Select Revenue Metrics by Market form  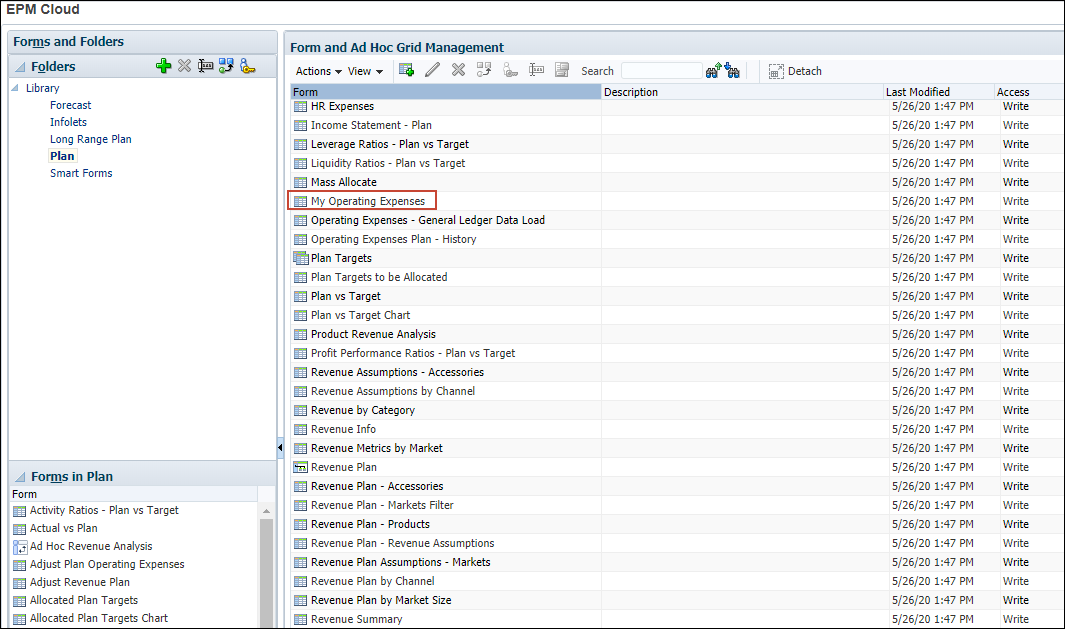pyautogui.click(x=377, y=448)
